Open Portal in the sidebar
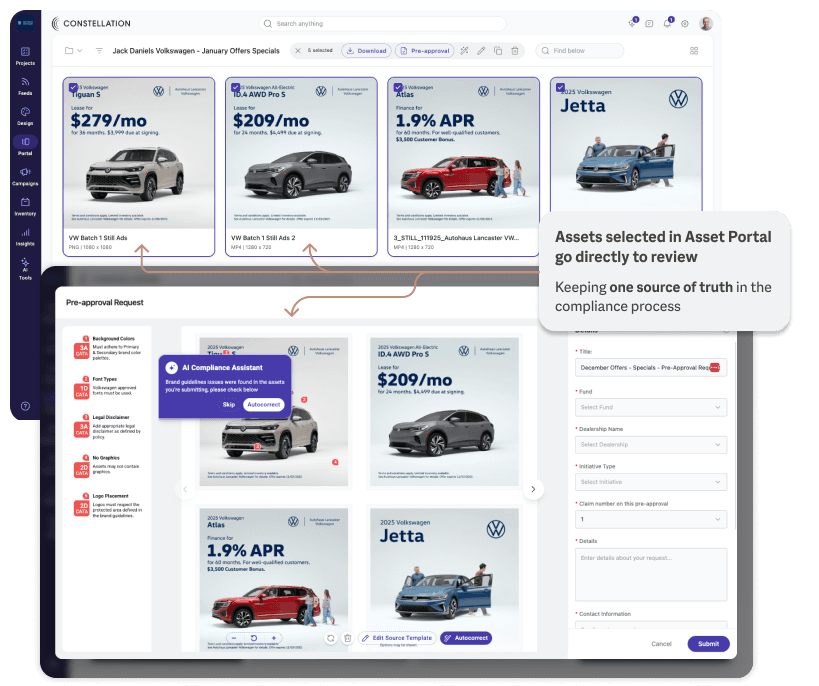819x686 pixels. click(x=25, y=146)
